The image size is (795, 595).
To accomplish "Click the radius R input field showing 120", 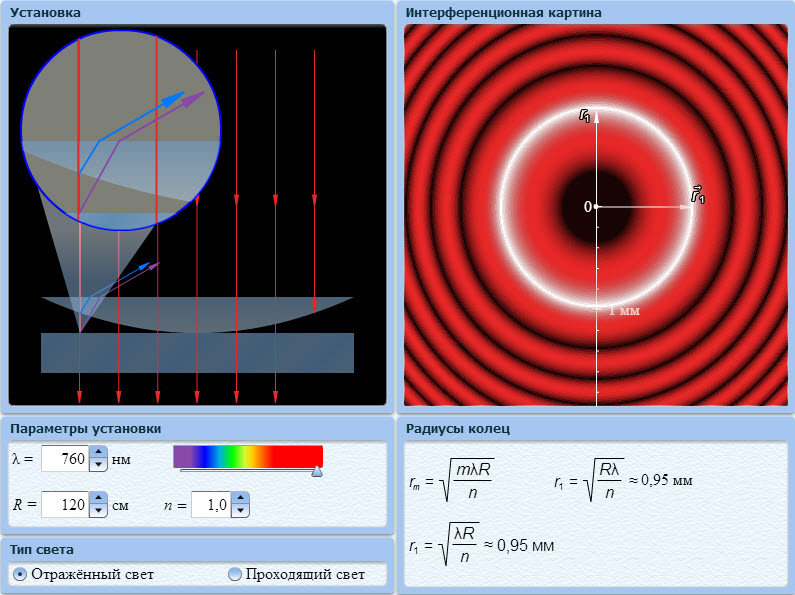I will [65, 505].
